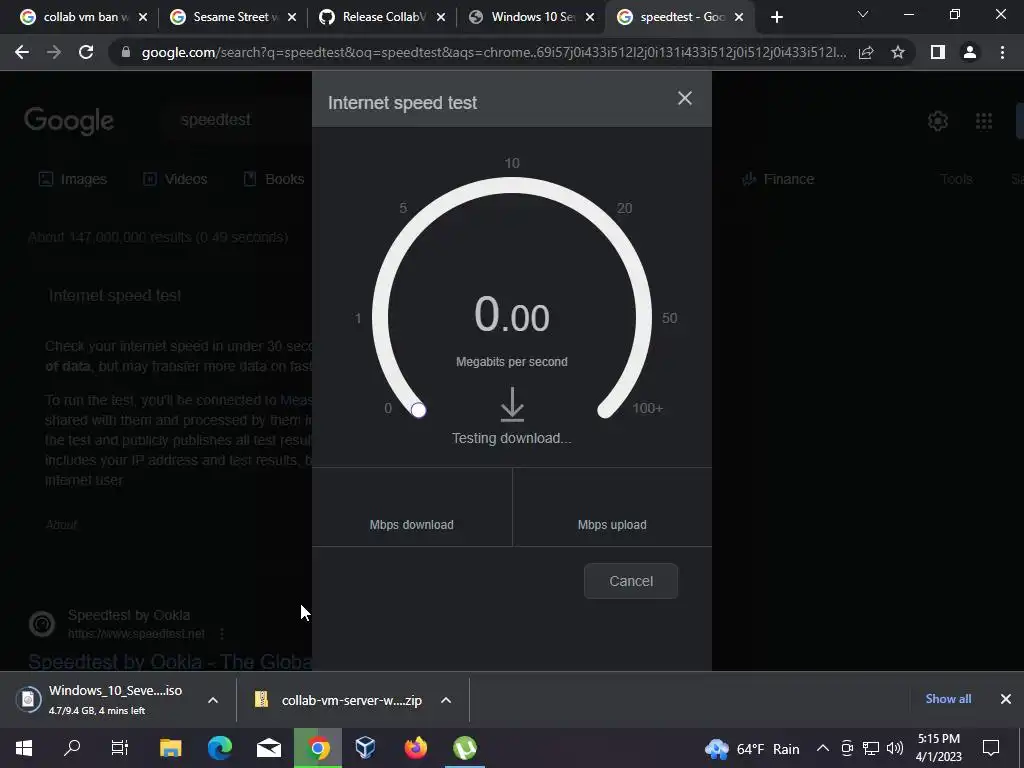Click the address bar URL
Image resolution: width=1024 pixels, height=768 pixels.
coord(494,52)
